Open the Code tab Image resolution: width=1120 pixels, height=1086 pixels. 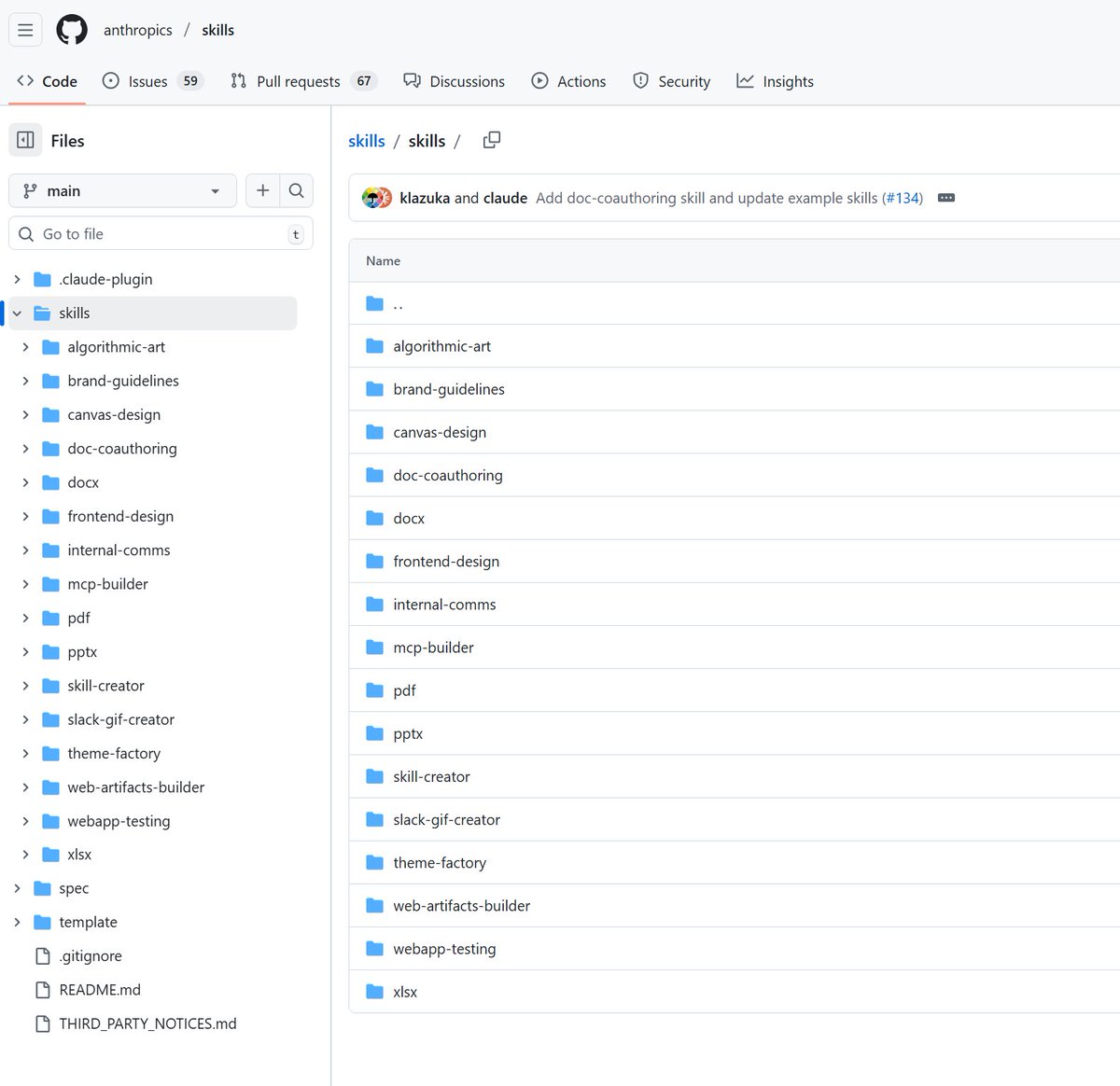coord(47,81)
